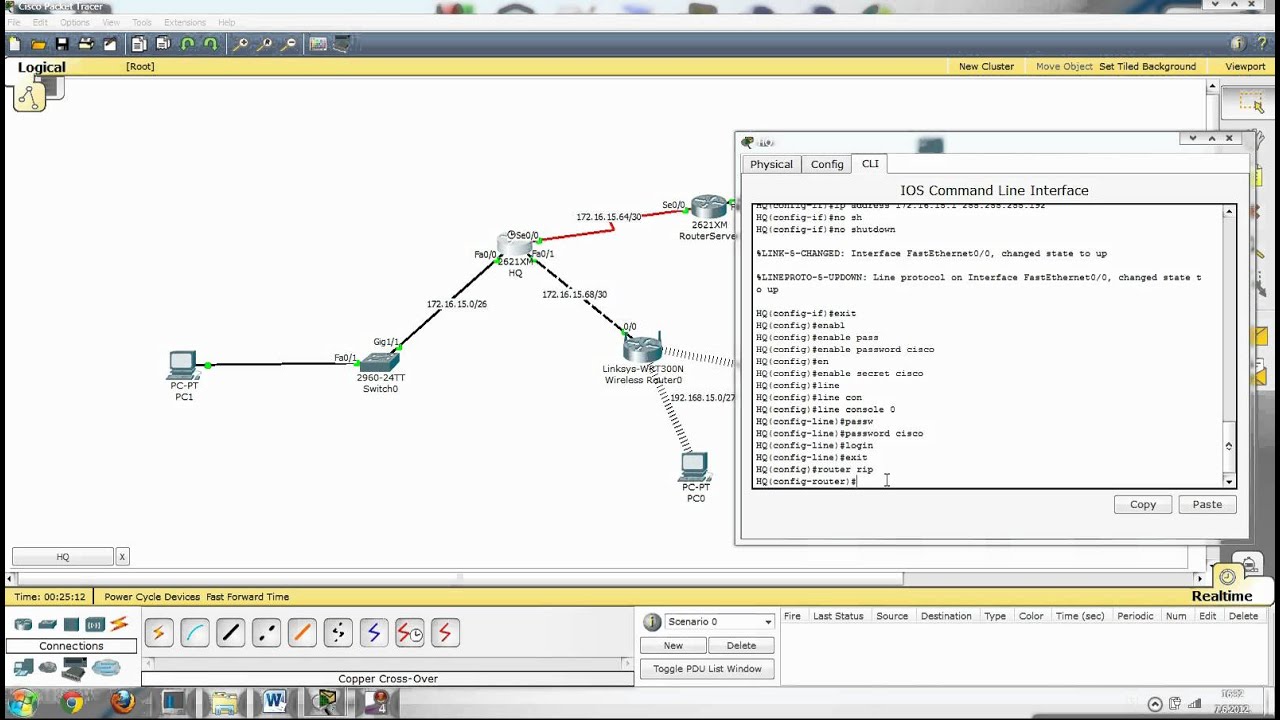The width and height of the screenshot is (1280, 720).
Task: Open a file via folder icon
Action: pos(38,44)
